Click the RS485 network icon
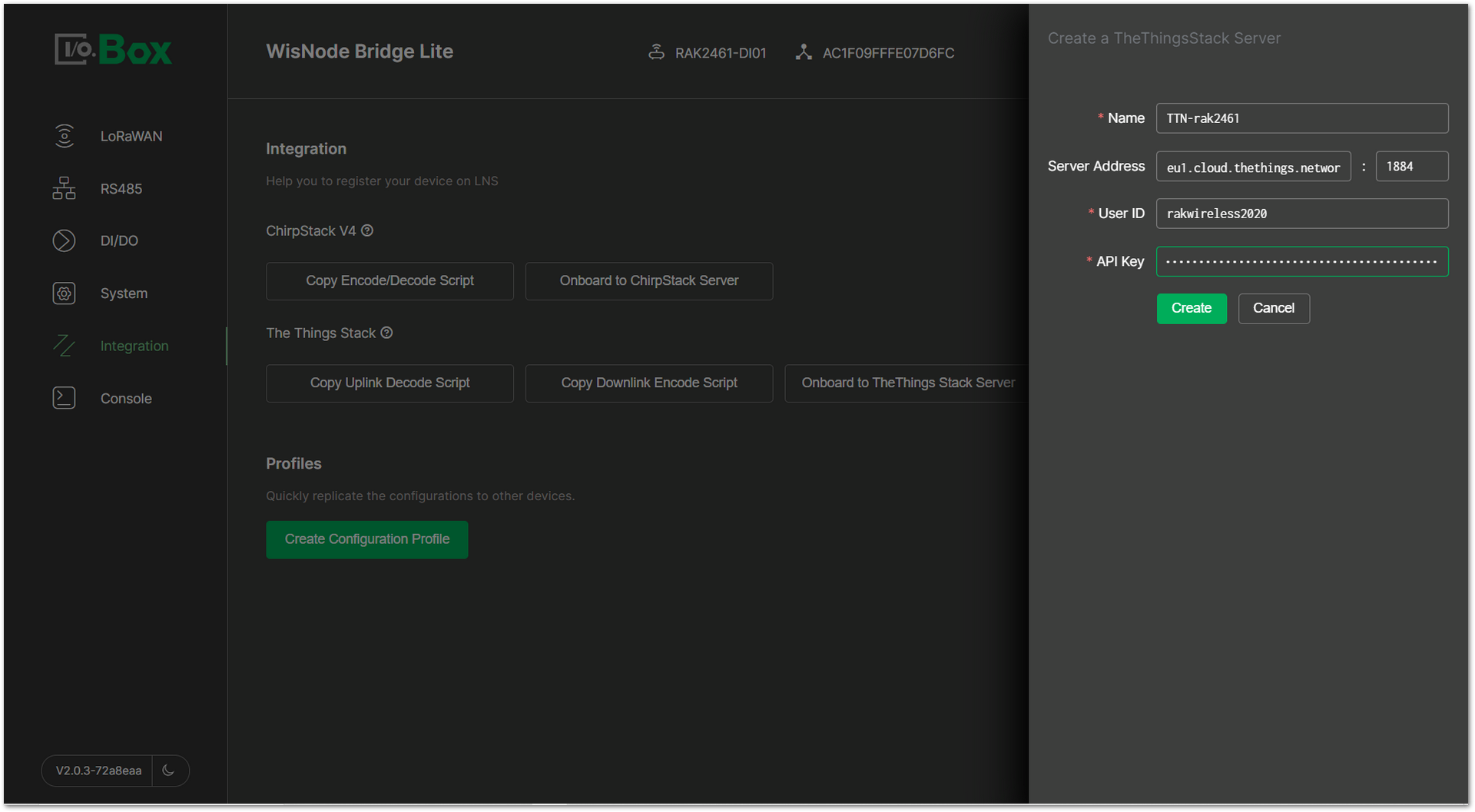This screenshot has width=1475, height=812. [x=64, y=188]
